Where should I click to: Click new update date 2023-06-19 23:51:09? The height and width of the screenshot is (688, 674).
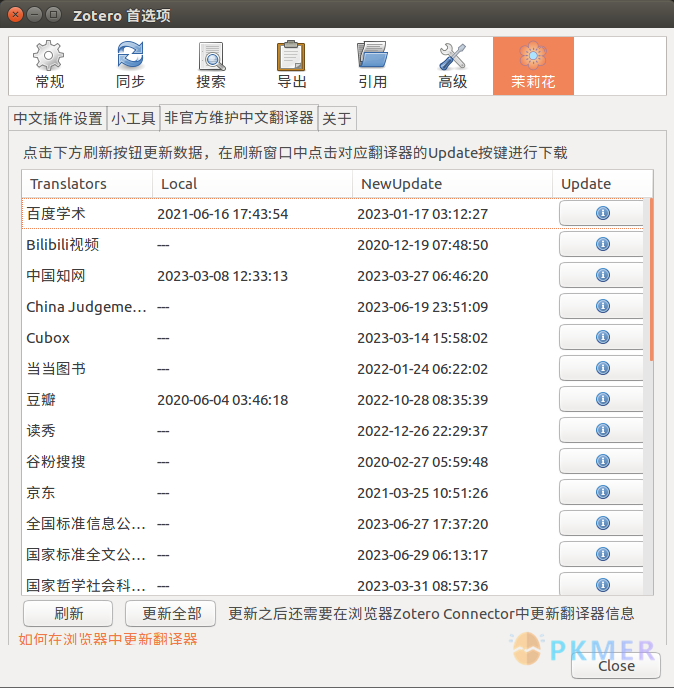pos(423,307)
